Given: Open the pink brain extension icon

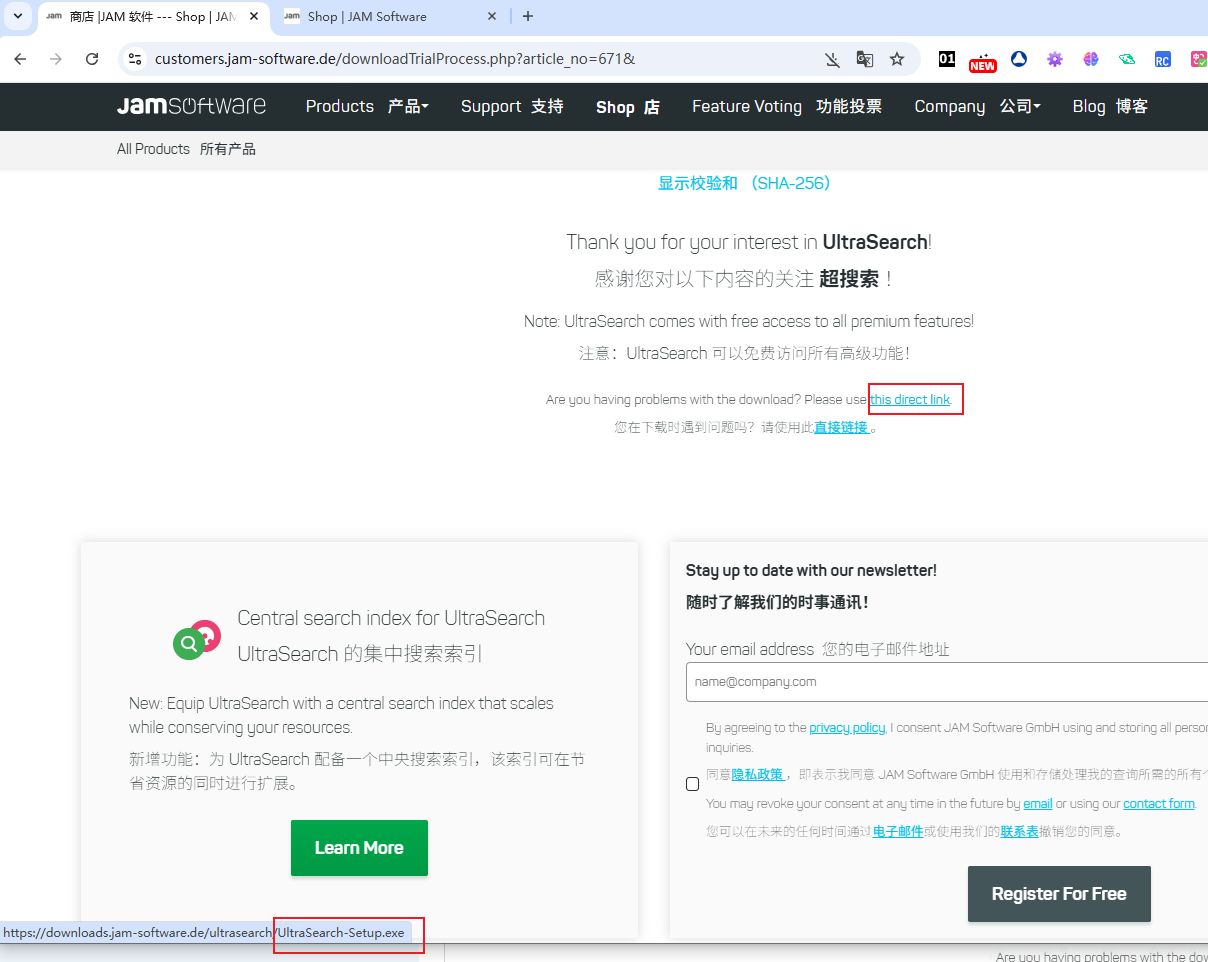Looking at the screenshot, I should point(1091,59).
